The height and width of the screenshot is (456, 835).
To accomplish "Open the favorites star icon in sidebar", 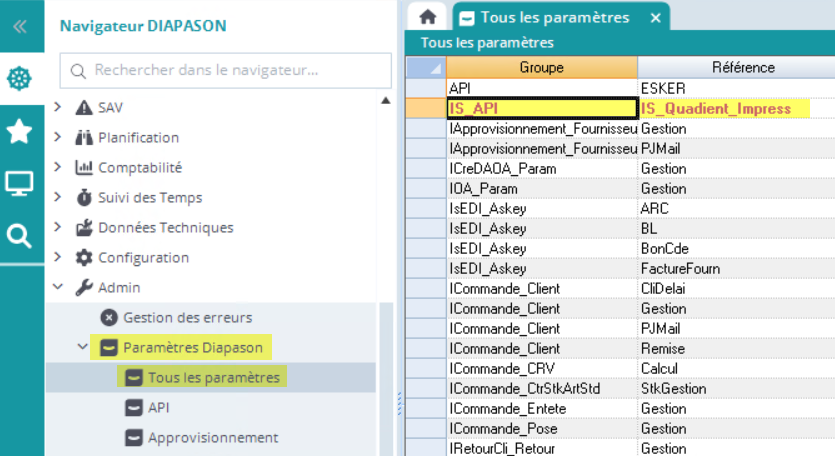I will pos(19,131).
